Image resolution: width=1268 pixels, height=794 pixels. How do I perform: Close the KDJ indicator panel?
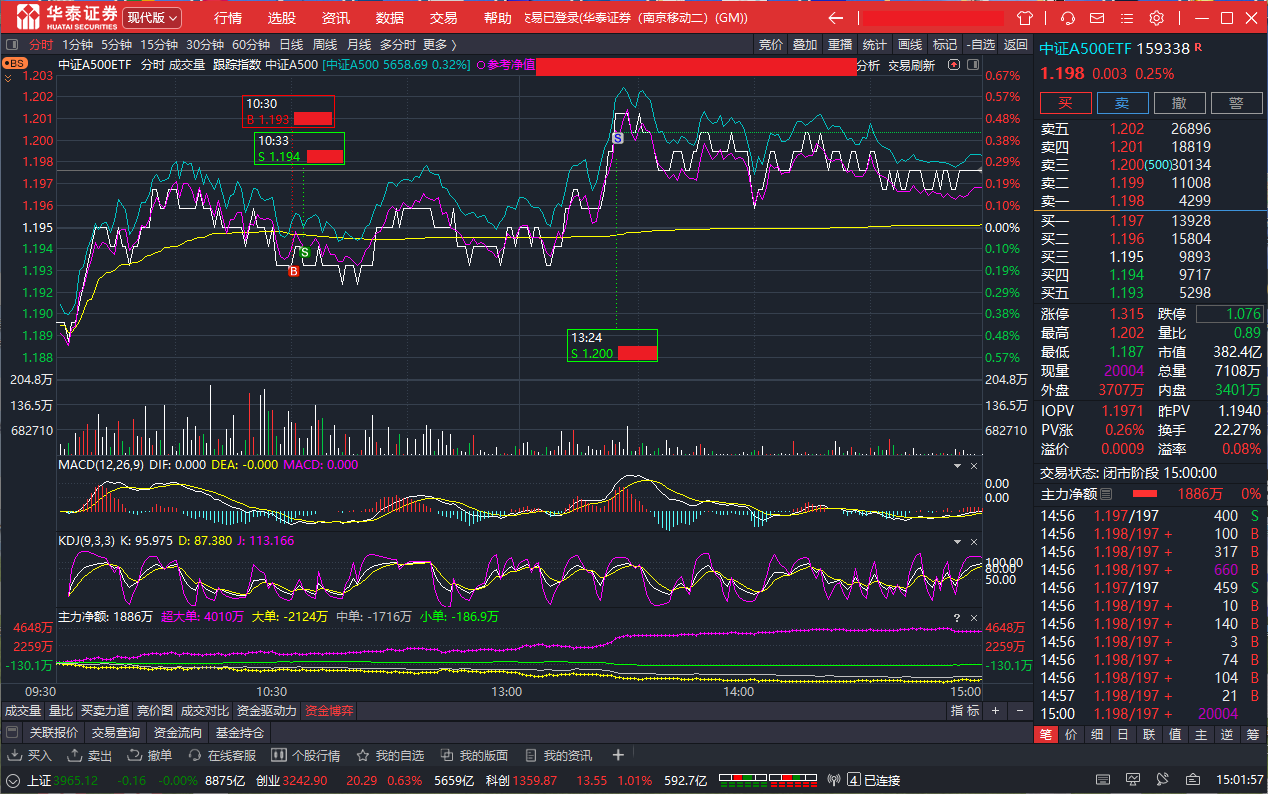pos(974,541)
